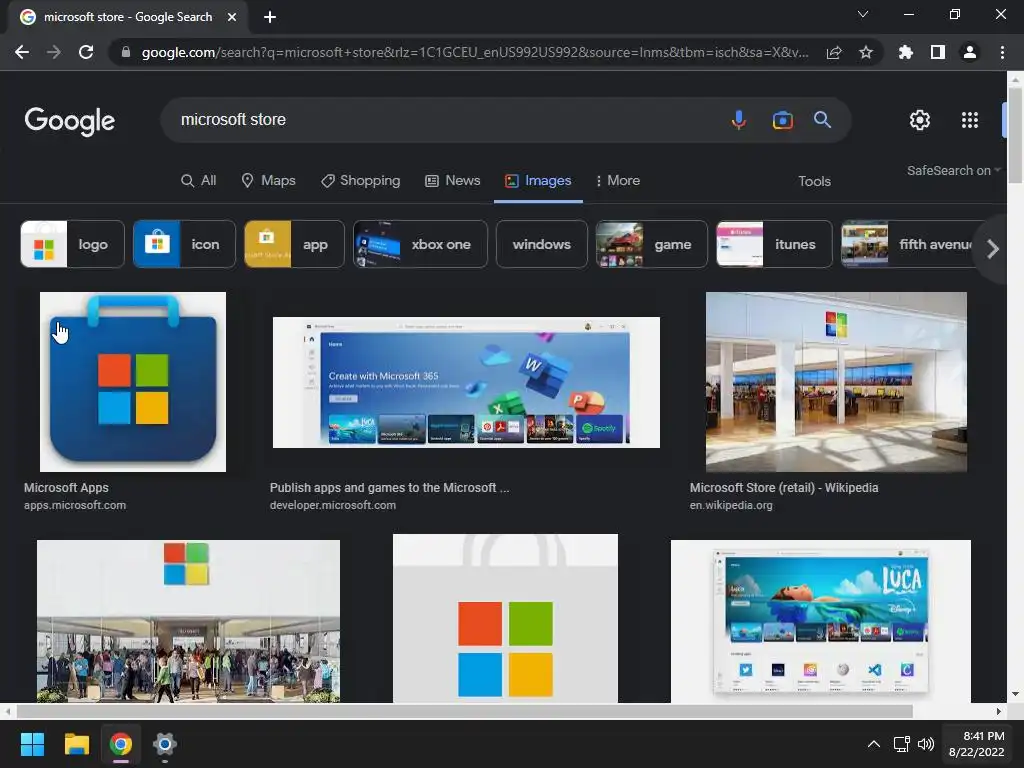Search by image with Google Lens
1024x768 pixels.
(782, 120)
